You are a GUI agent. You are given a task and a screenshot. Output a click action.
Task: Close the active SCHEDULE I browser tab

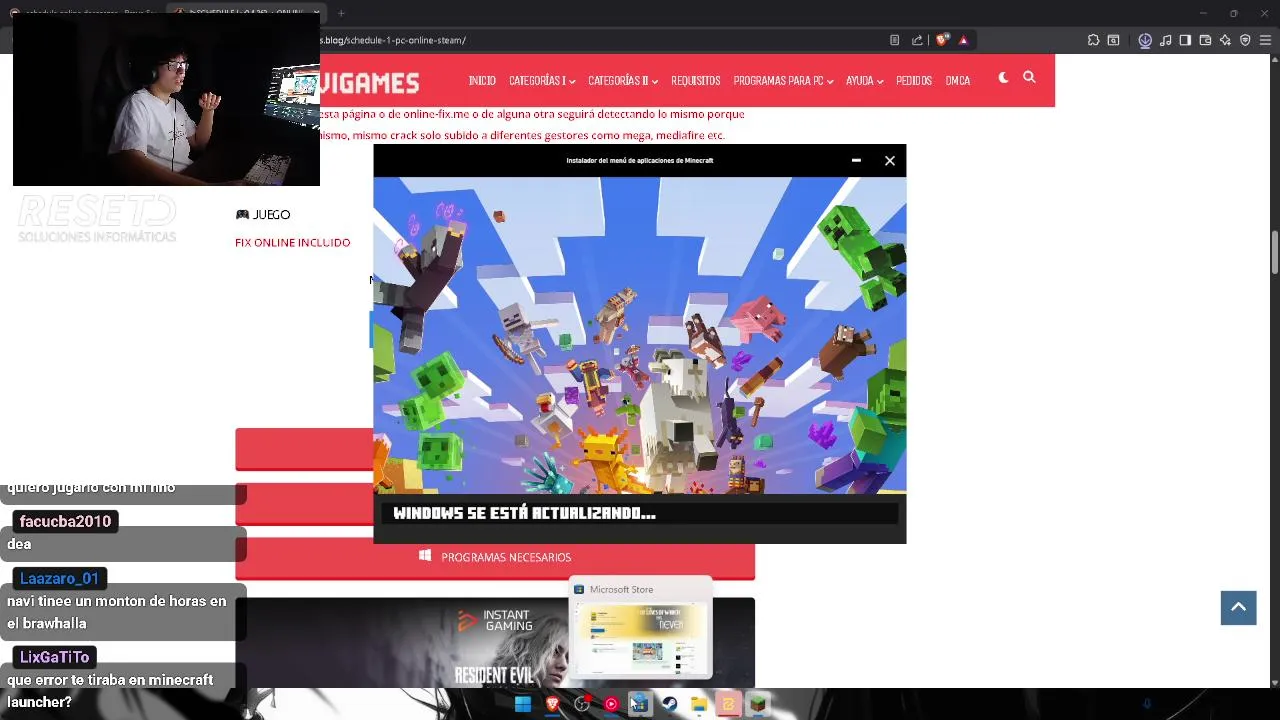tap(316, 13)
